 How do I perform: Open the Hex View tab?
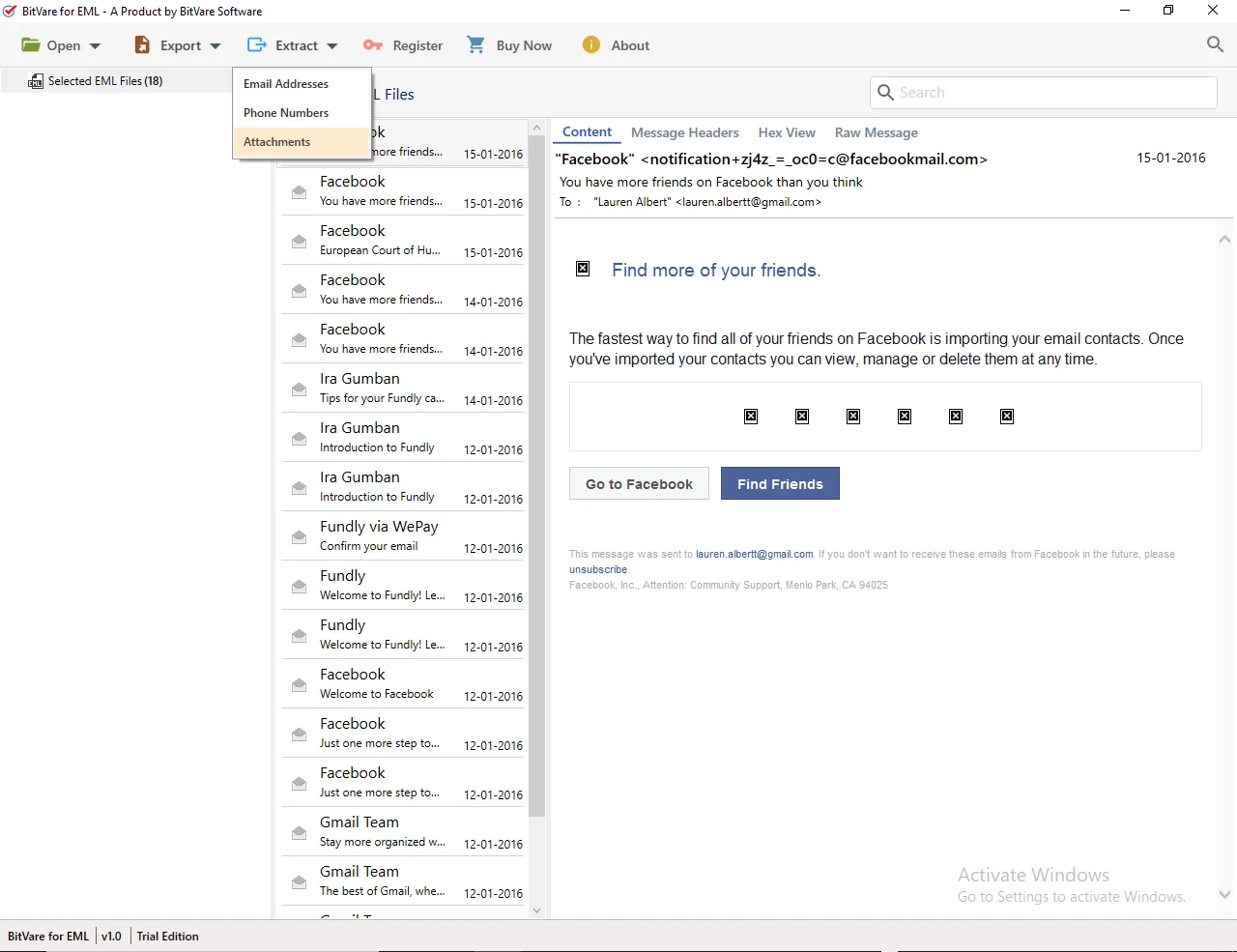pyautogui.click(x=786, y=133)
